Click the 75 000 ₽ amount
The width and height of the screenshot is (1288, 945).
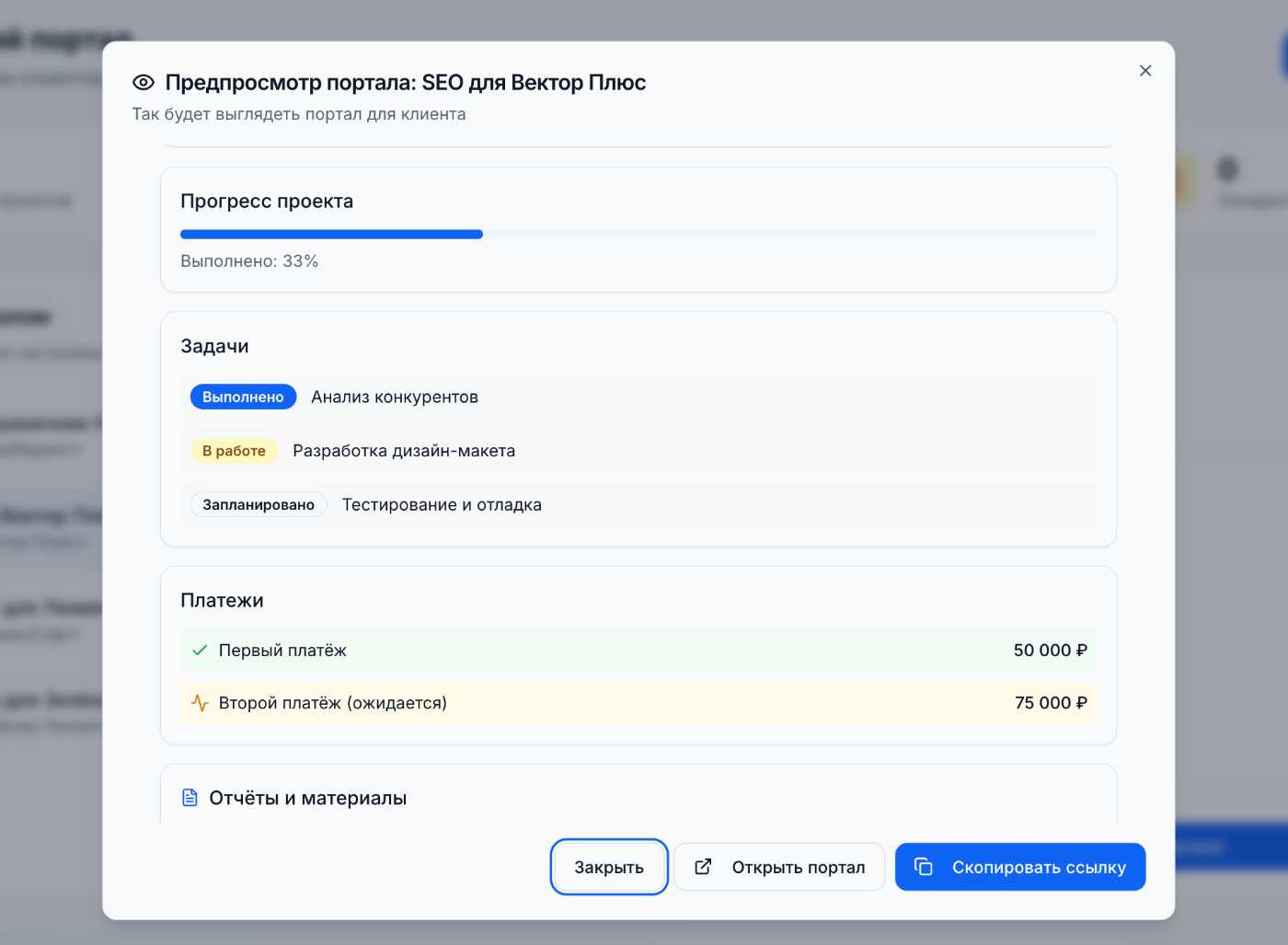tap(1051, 703)
